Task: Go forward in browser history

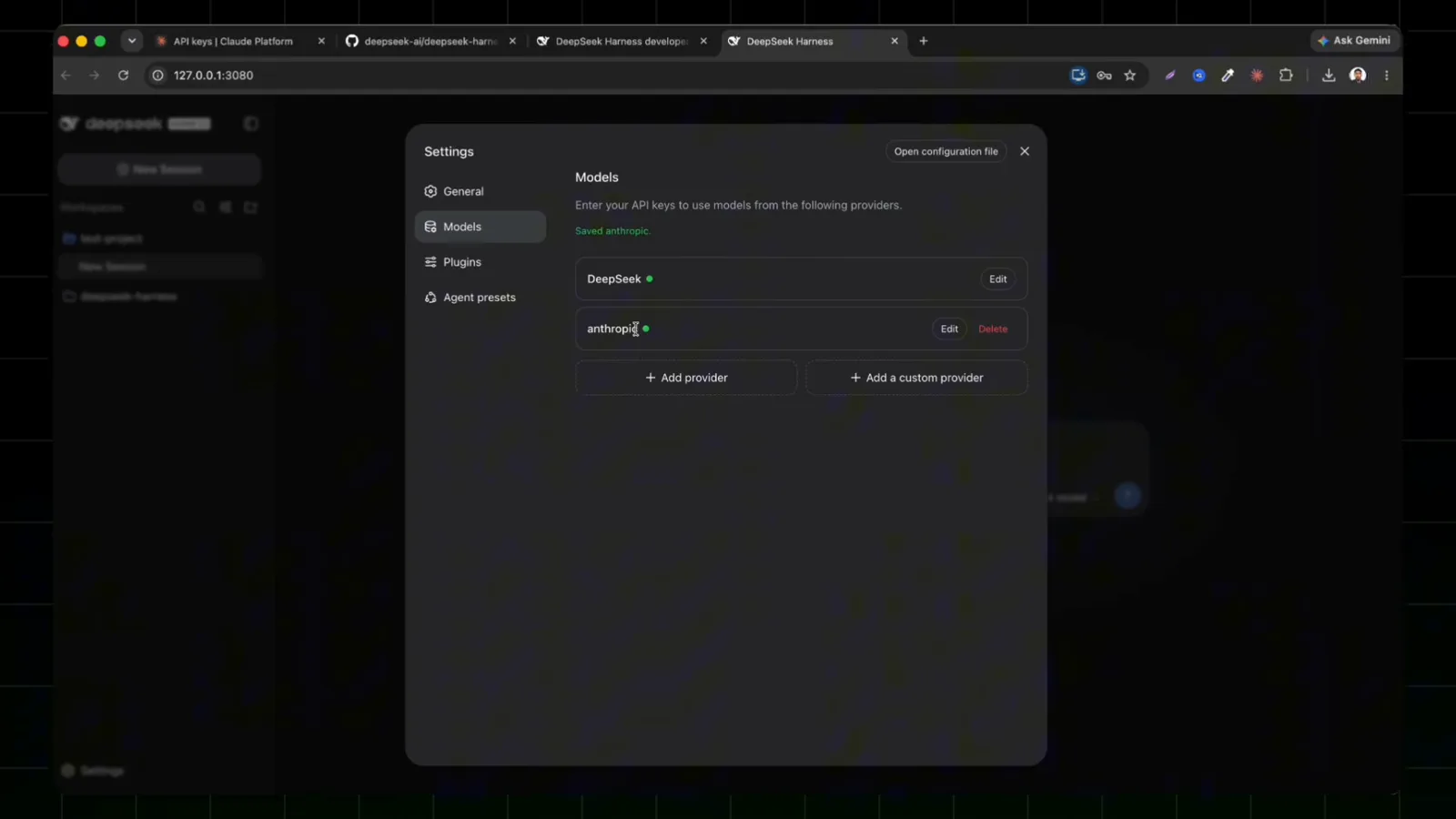Action: (95, 76)
